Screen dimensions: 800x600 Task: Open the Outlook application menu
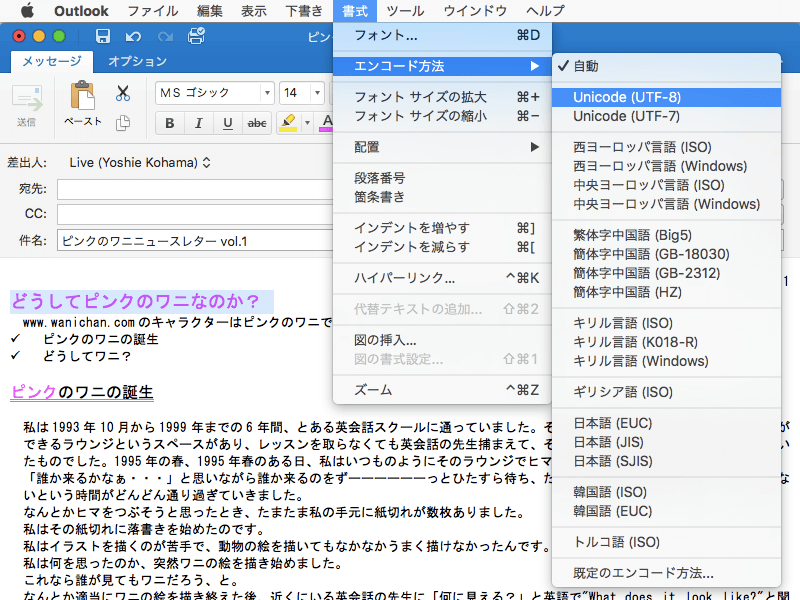tap(81, 11)
